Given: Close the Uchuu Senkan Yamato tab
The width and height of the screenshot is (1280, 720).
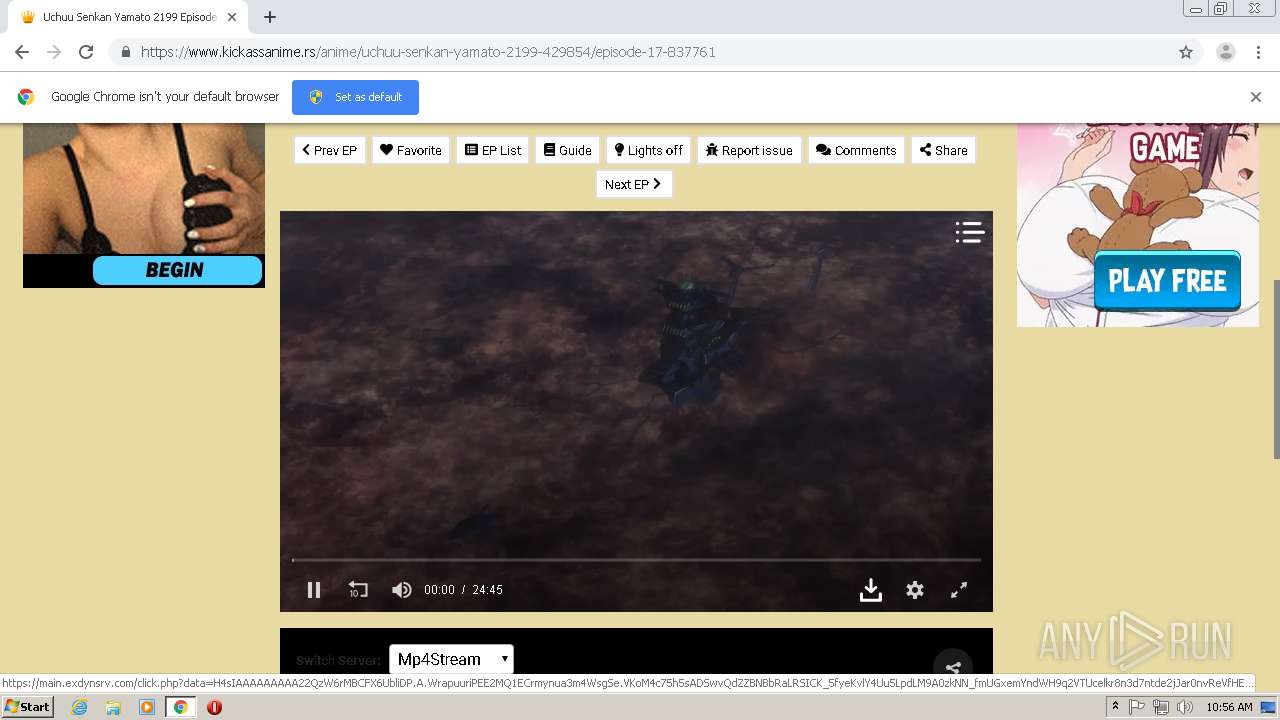Looking at the screenshot, I should pyautogui.click(x=234, y=17).
